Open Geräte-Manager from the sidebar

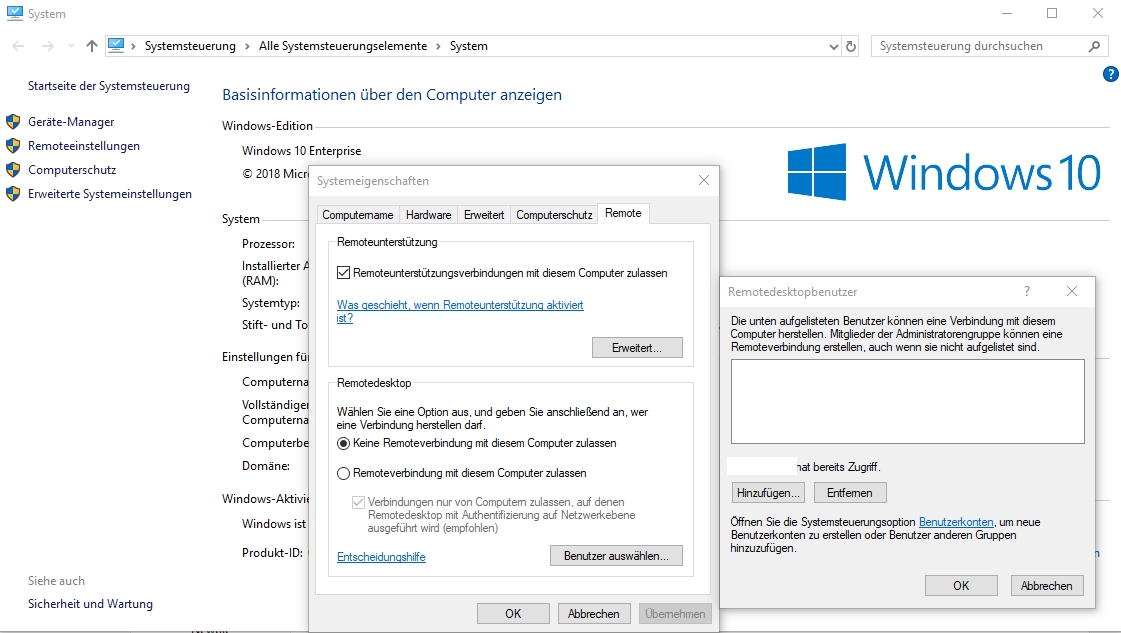coord(71,122)
